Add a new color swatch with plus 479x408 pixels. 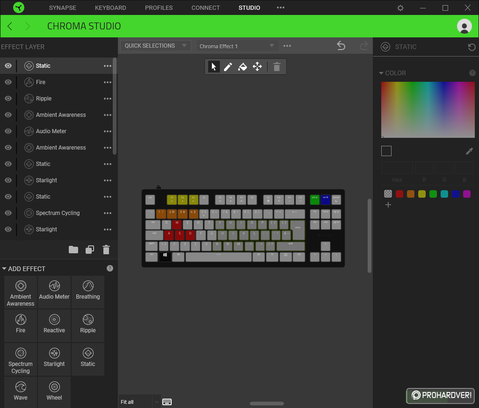coord(388,205)
